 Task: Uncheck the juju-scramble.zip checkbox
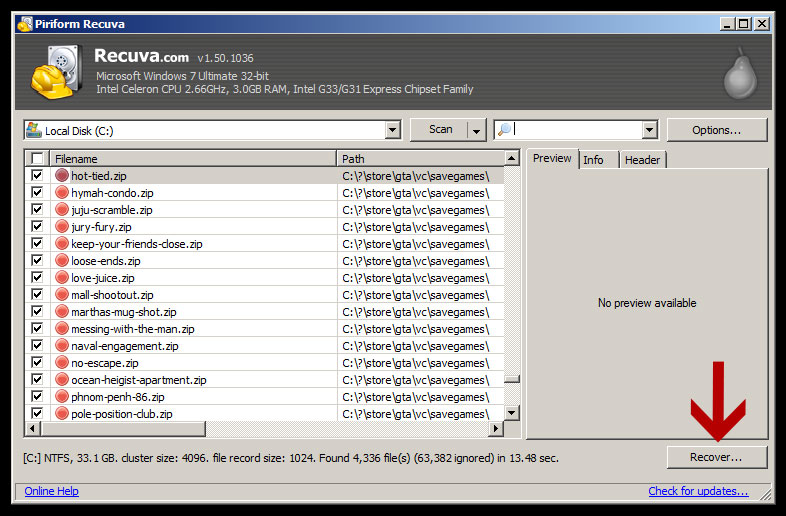point(37,209)
